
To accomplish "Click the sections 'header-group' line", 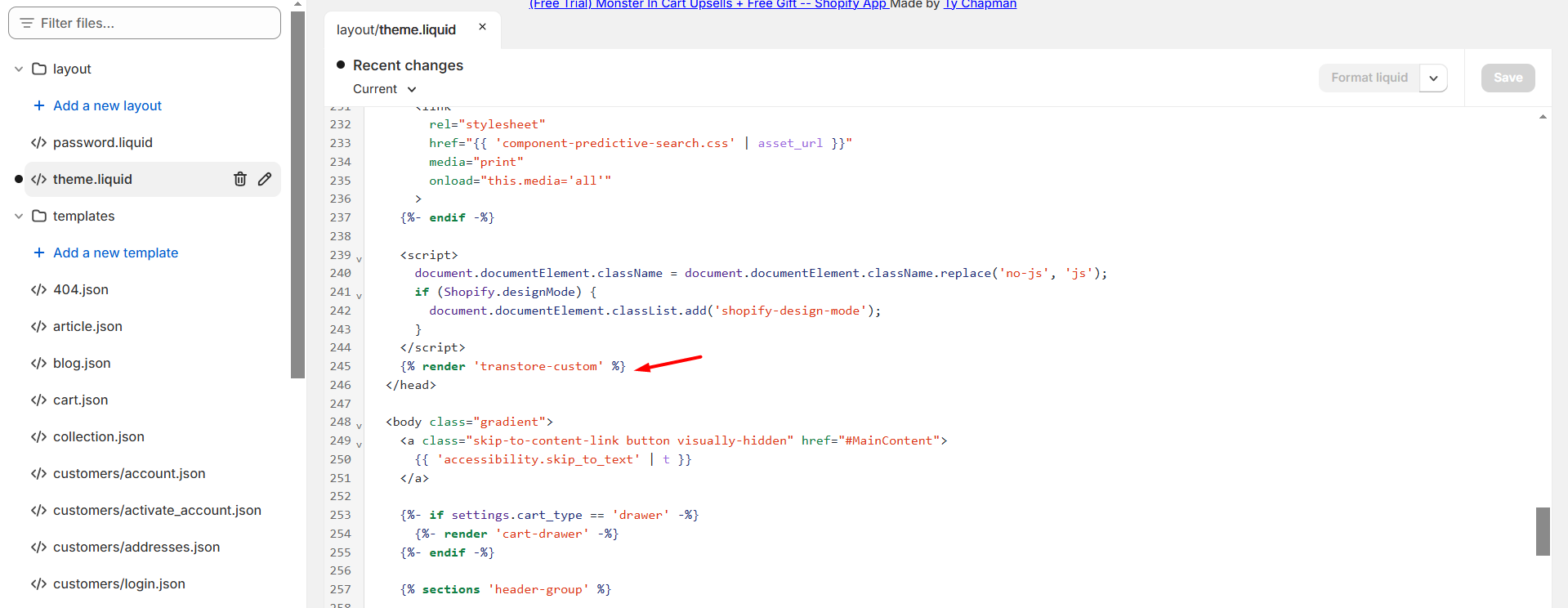I will click(x=506, y=589).
